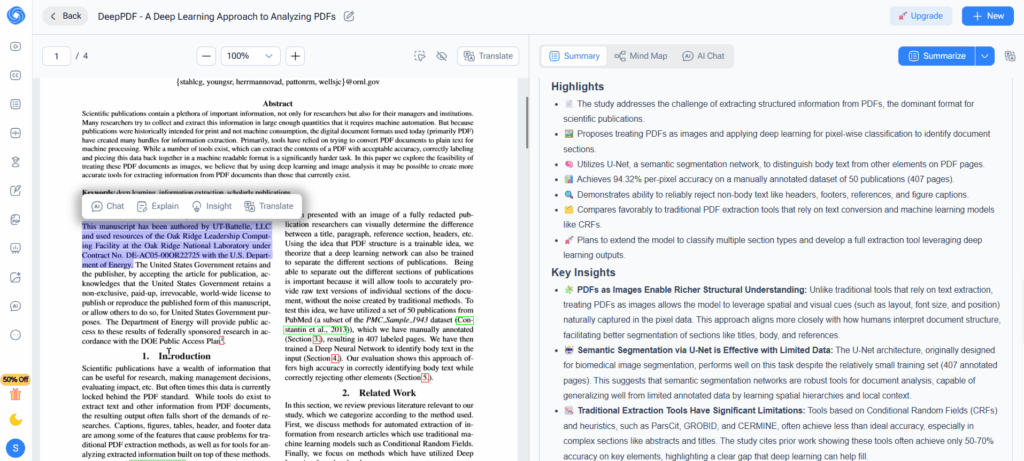
Task: Click the app logo in the sidebar
Action: (x=16, y=15)
